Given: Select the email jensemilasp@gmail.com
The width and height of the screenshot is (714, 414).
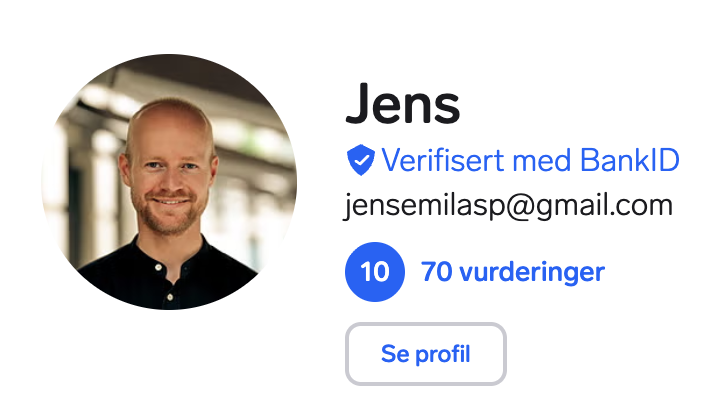Looking at the screenshot, I should point(508,206).
